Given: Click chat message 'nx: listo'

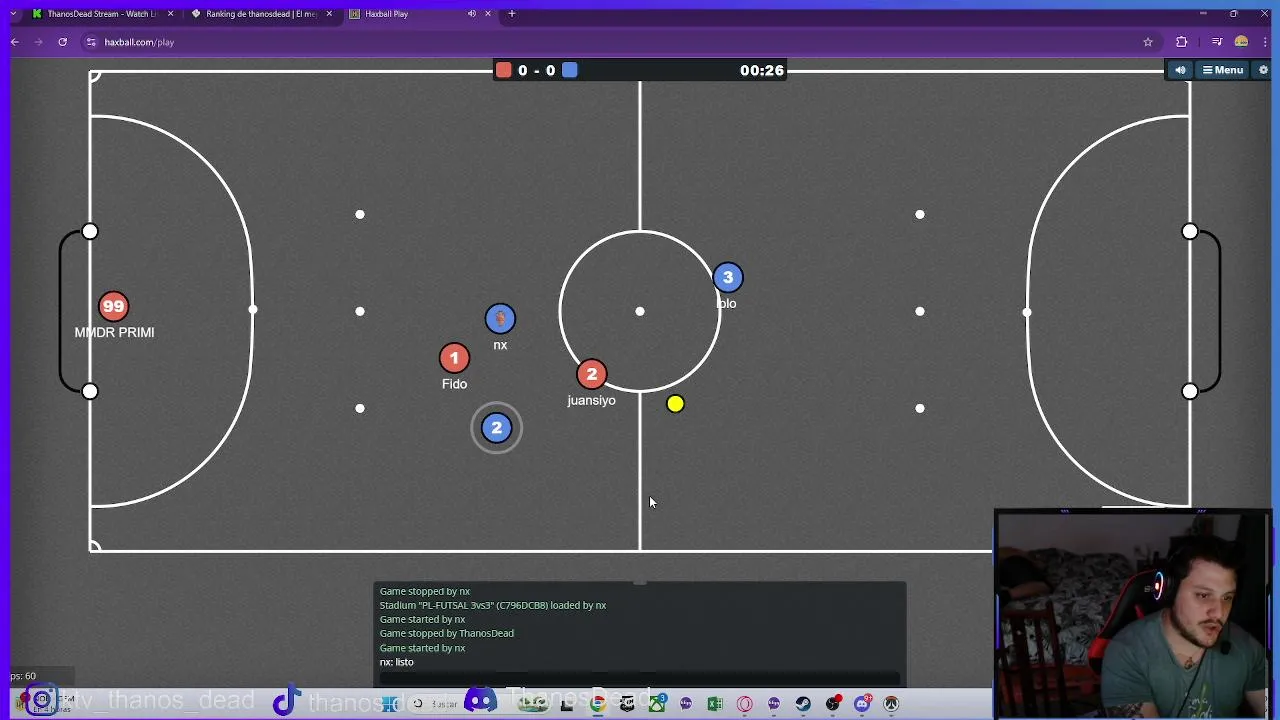Looking at the screenshot, I should tap(396, 662).
